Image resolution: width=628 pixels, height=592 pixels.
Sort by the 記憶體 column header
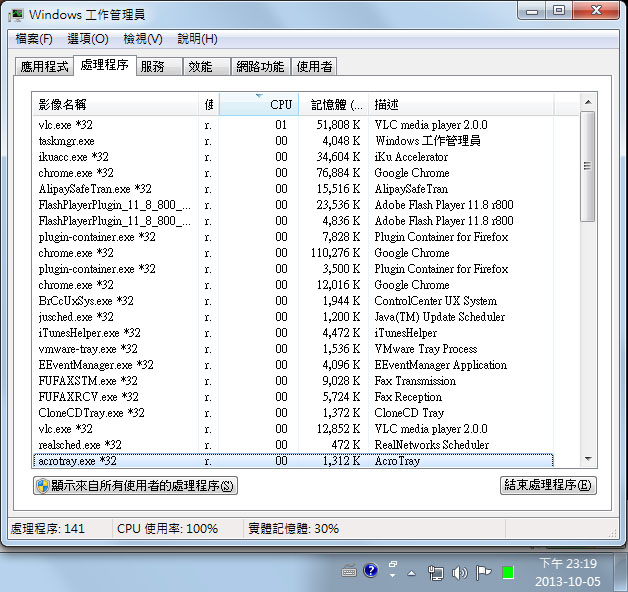click(334, 105)
